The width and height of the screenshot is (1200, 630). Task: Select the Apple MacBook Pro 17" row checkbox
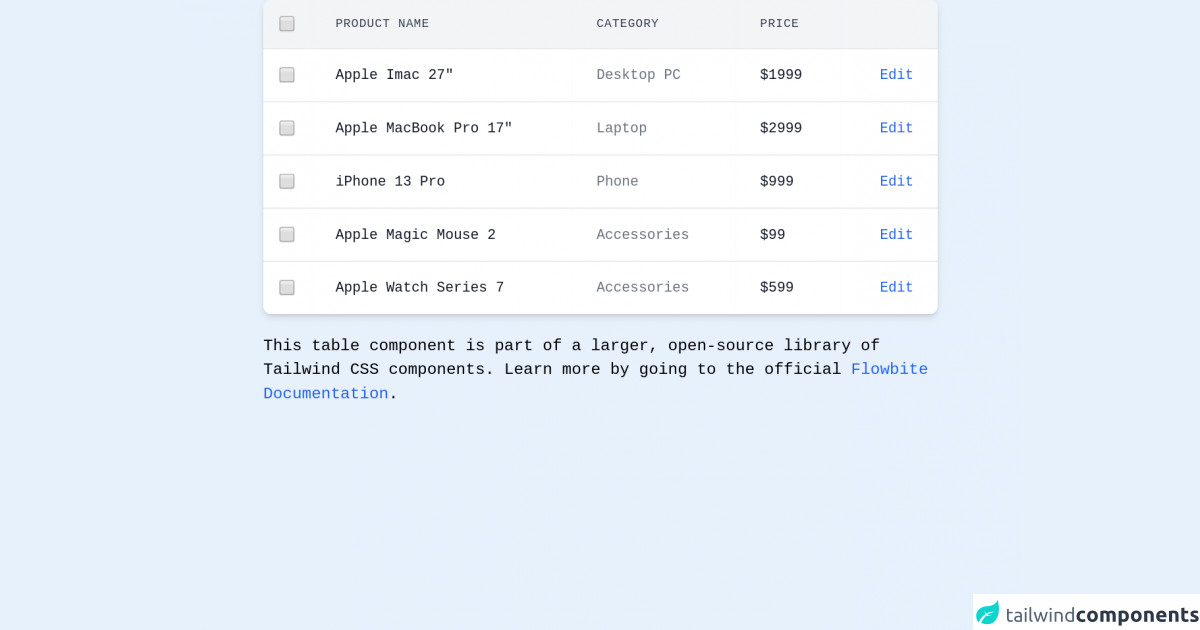[287, 128]
